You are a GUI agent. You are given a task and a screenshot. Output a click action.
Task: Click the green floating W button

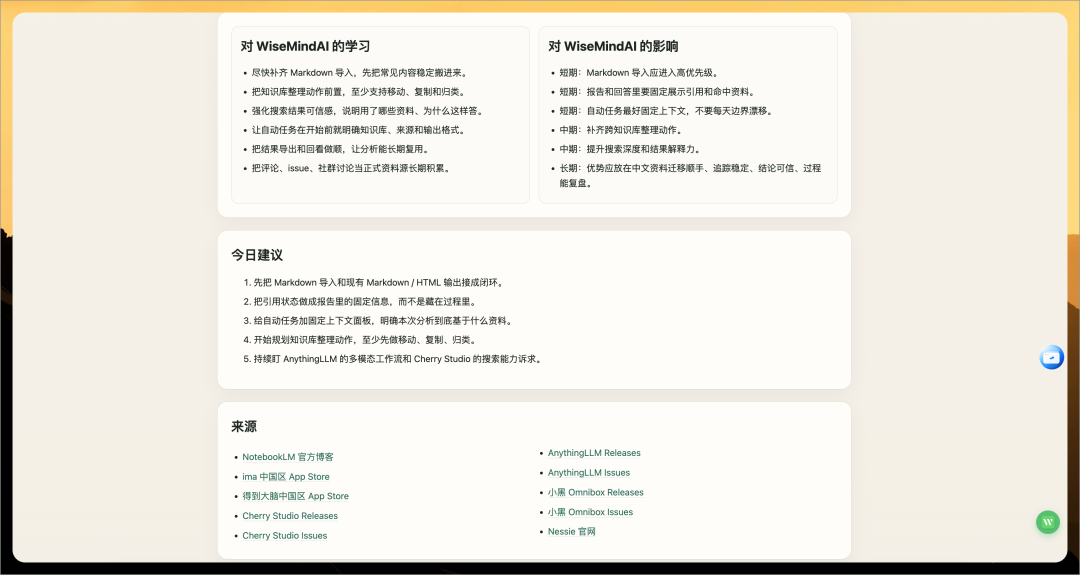[1048, 522]
